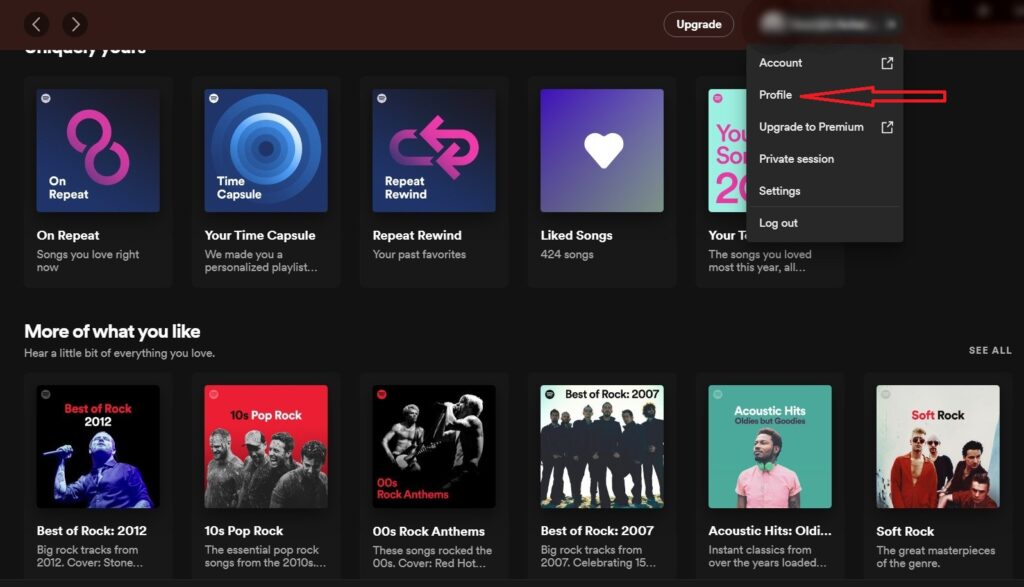Click the Acoustic Hits: Oldi... title
This screenshot has height=587, width=1024.
[x=770, y=531]
